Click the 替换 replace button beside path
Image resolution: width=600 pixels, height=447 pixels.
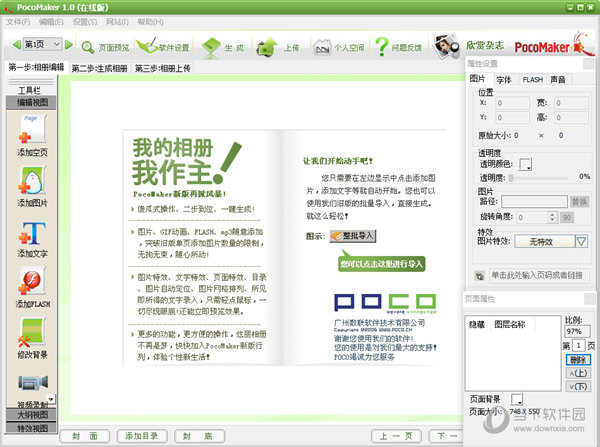(579, 202)
